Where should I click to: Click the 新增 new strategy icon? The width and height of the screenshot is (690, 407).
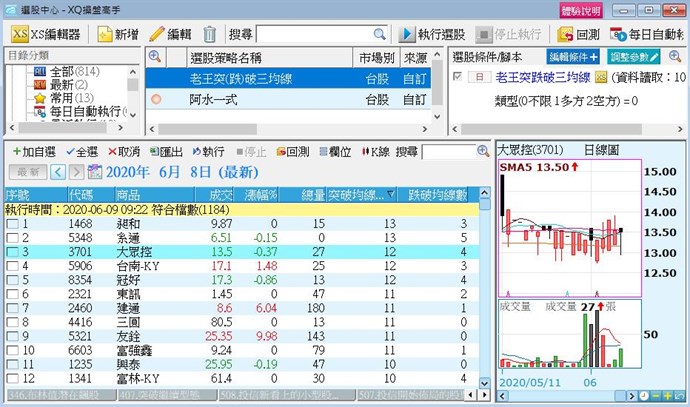coord(105,34)
